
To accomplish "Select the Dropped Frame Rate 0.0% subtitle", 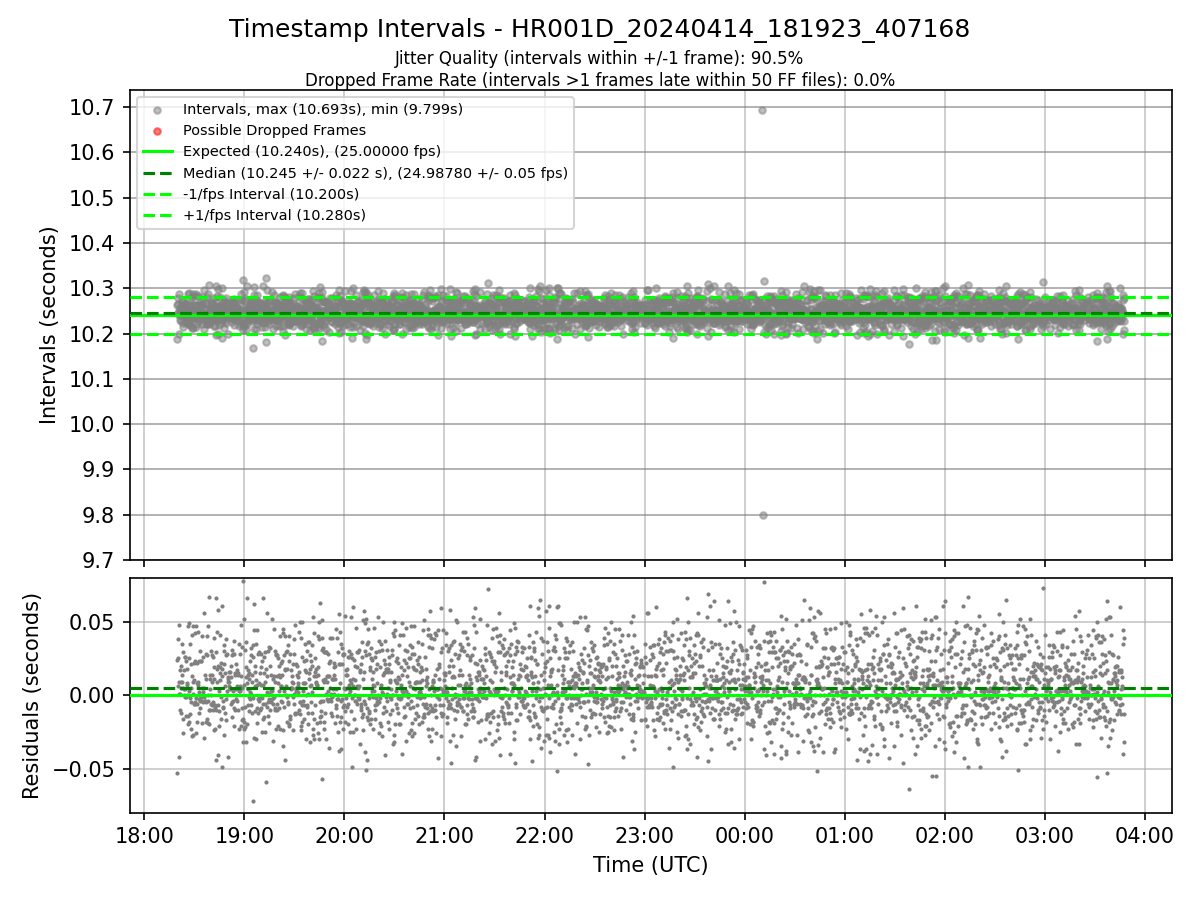I will 600,80.
